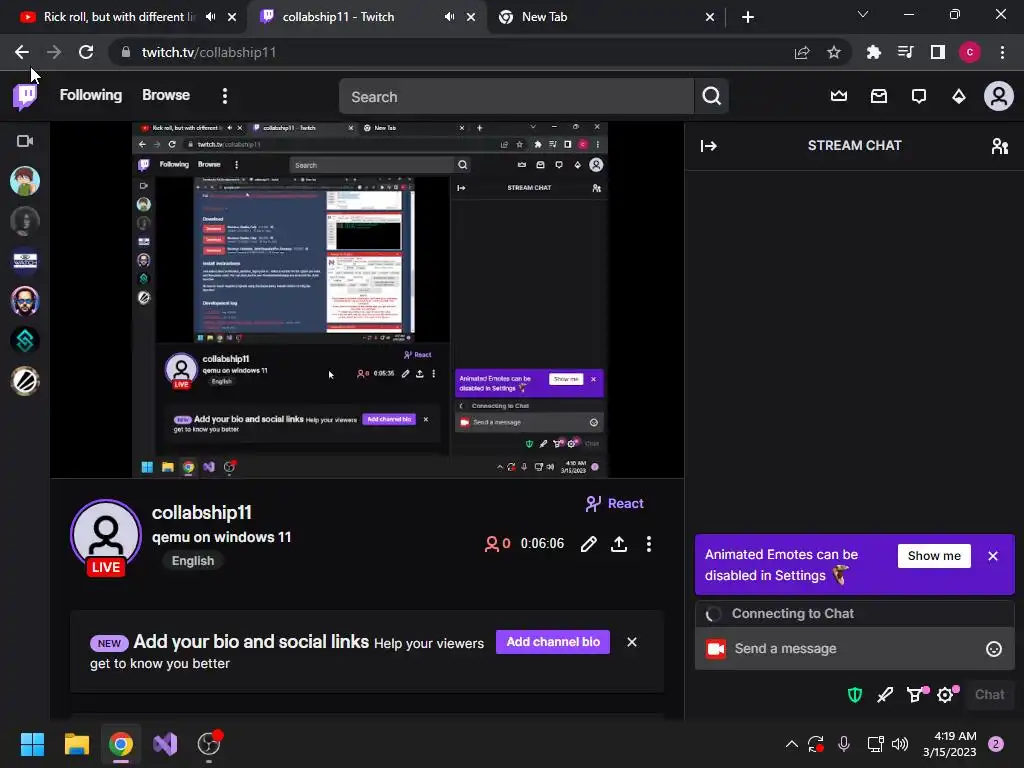Click the collabship11 LIVE profile avatar

(x=106, y=537)
